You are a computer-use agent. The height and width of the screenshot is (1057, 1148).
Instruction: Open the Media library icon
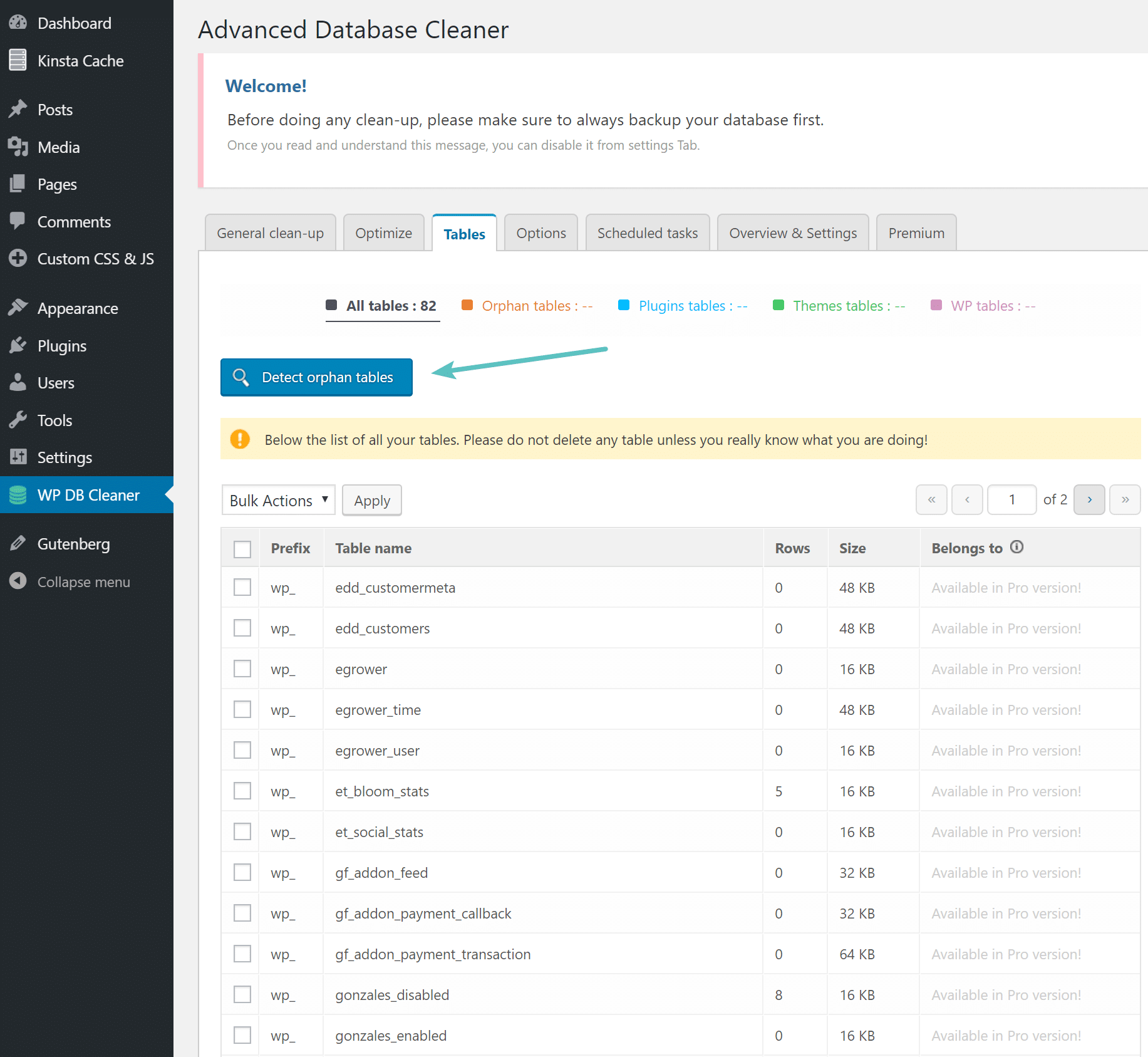(18, 147)
